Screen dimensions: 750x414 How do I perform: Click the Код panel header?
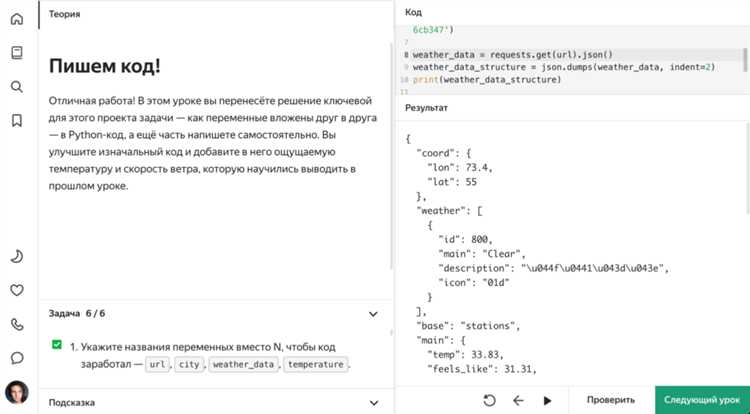pos(413,12)
